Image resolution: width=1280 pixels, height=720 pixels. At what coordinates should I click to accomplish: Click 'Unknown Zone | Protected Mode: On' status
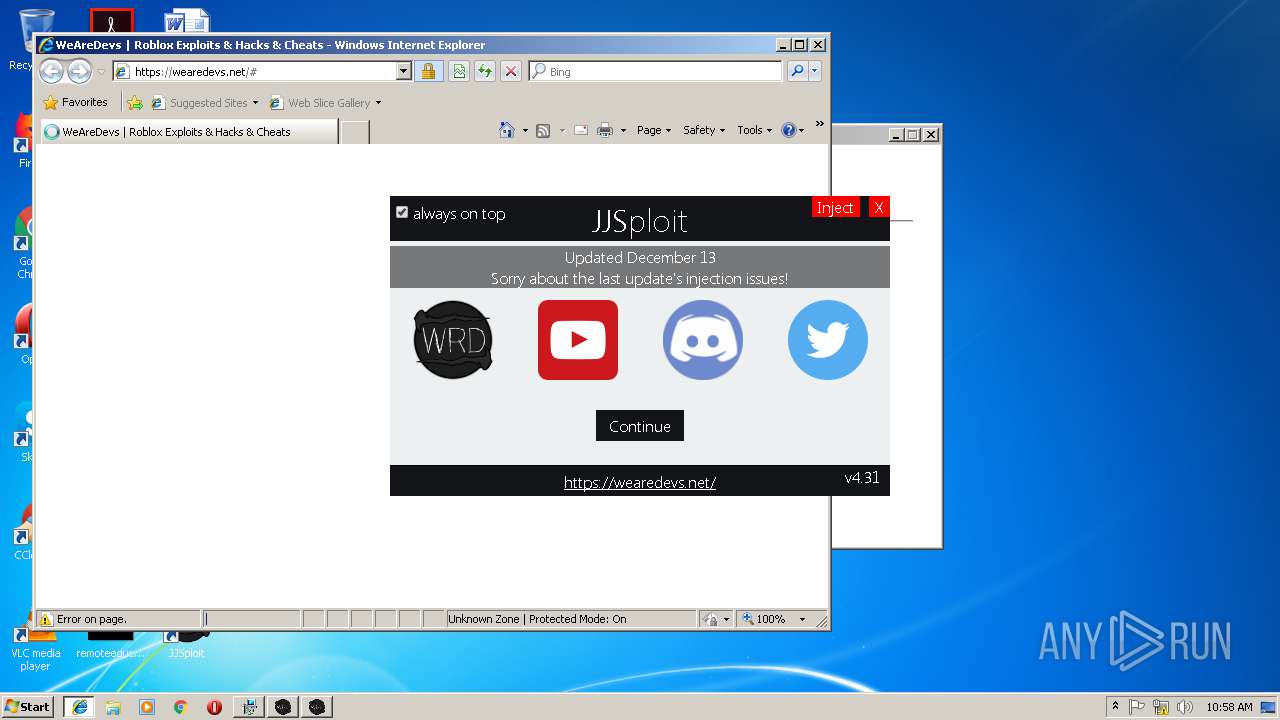click(x=571, y=619)
